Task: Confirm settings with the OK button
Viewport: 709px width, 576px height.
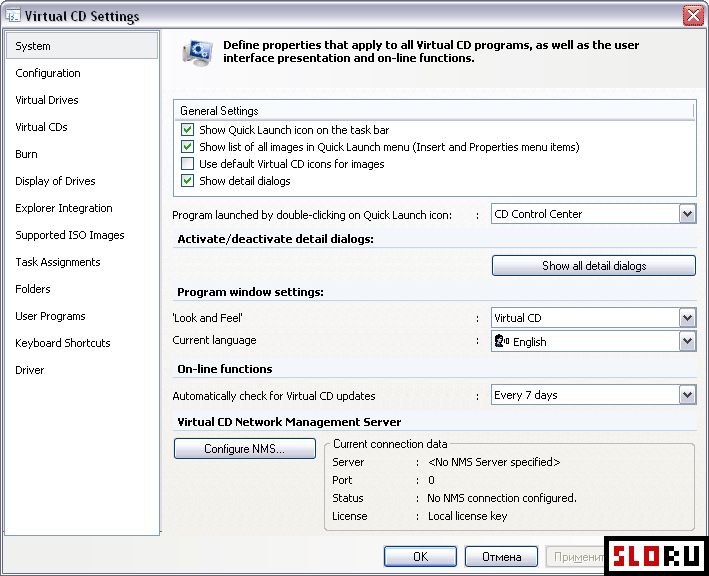Action: point(420,557)
